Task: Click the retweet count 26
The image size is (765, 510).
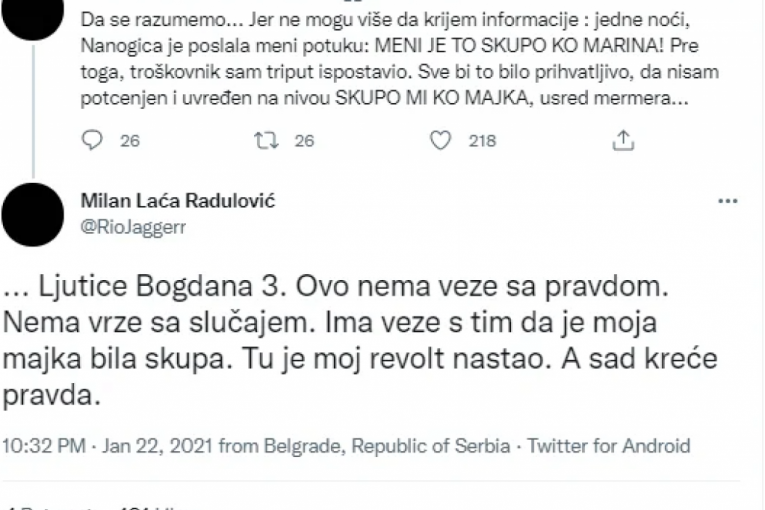Action: (x=304, y=141)
